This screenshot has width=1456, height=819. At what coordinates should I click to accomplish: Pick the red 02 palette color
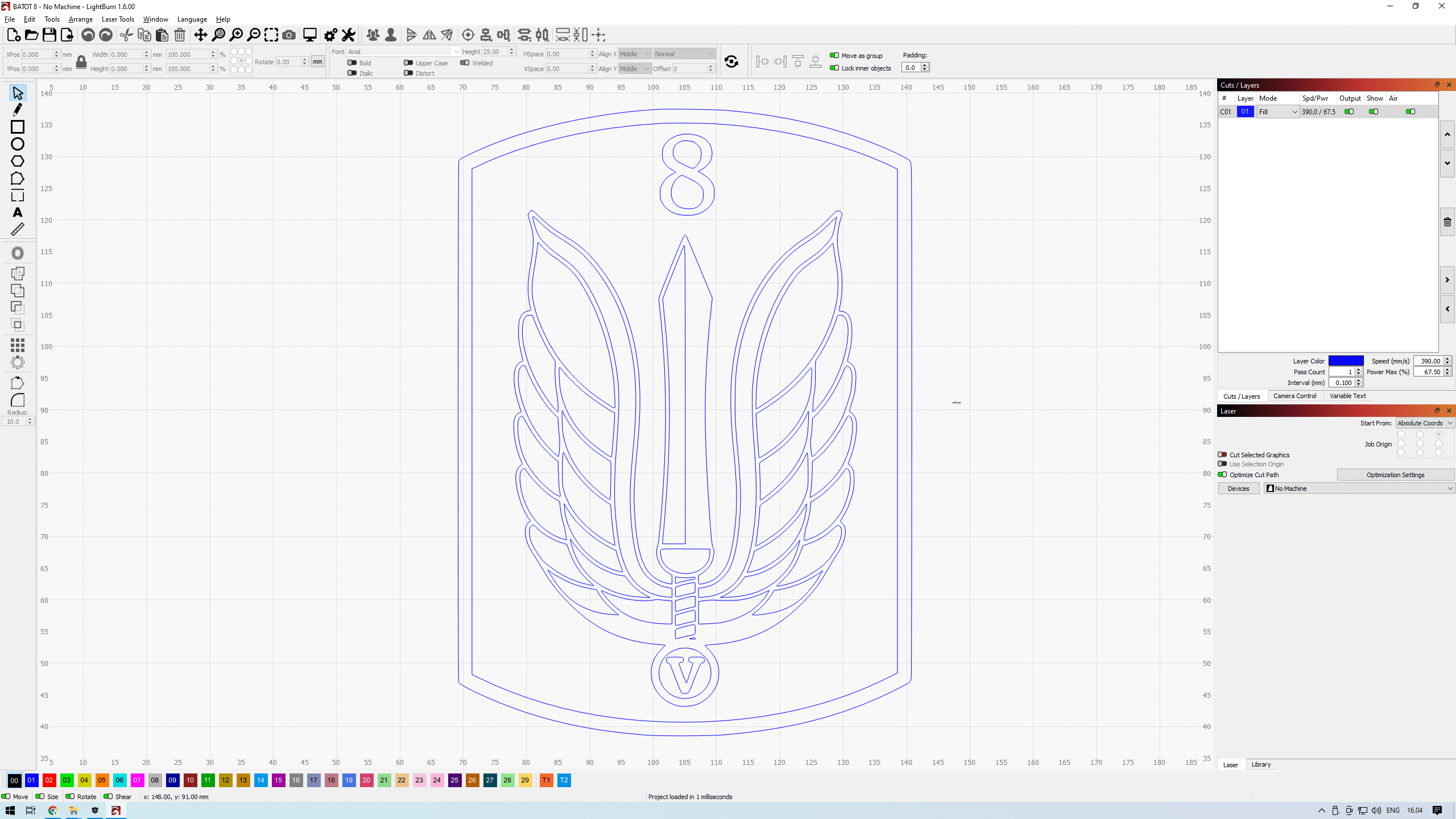[x=49, y=780]
